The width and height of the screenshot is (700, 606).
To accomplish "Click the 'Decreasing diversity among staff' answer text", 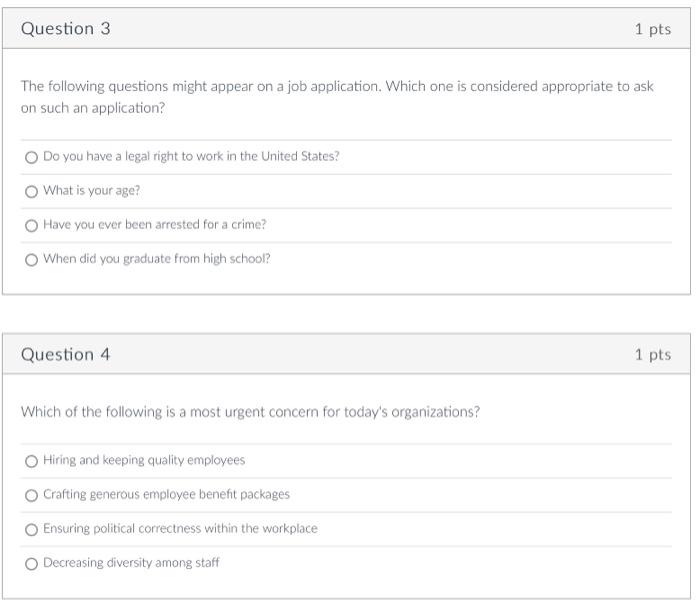I will point(131,563).
